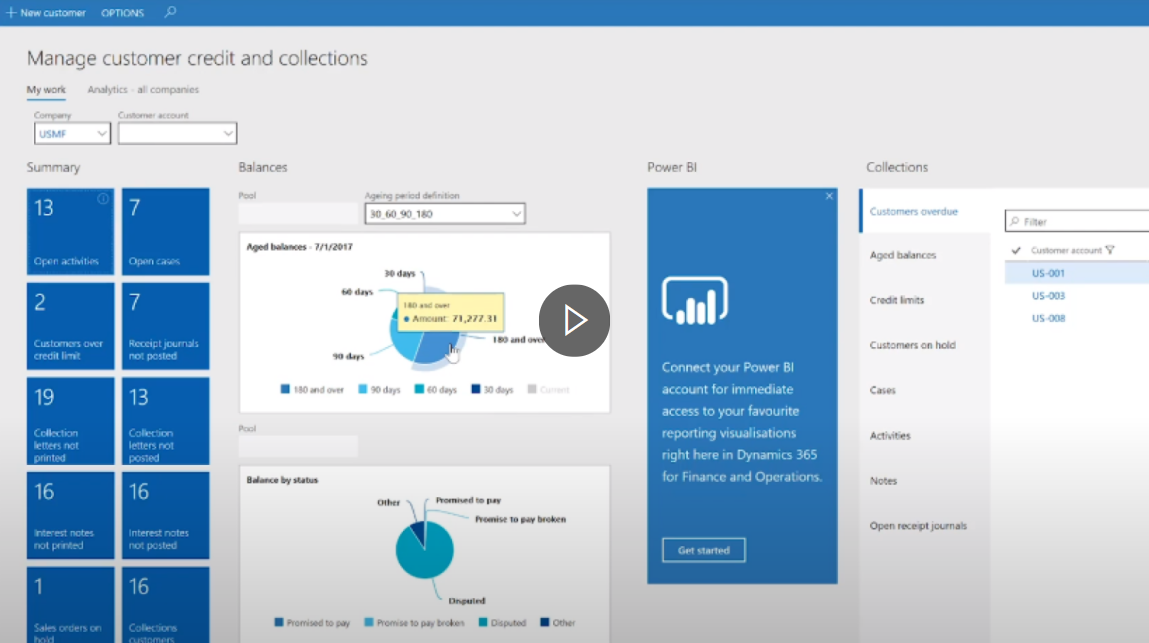Click Promise to pay broken legend swatch
Viewport: 1149px width, 643px height.
[x=369, y=622]
